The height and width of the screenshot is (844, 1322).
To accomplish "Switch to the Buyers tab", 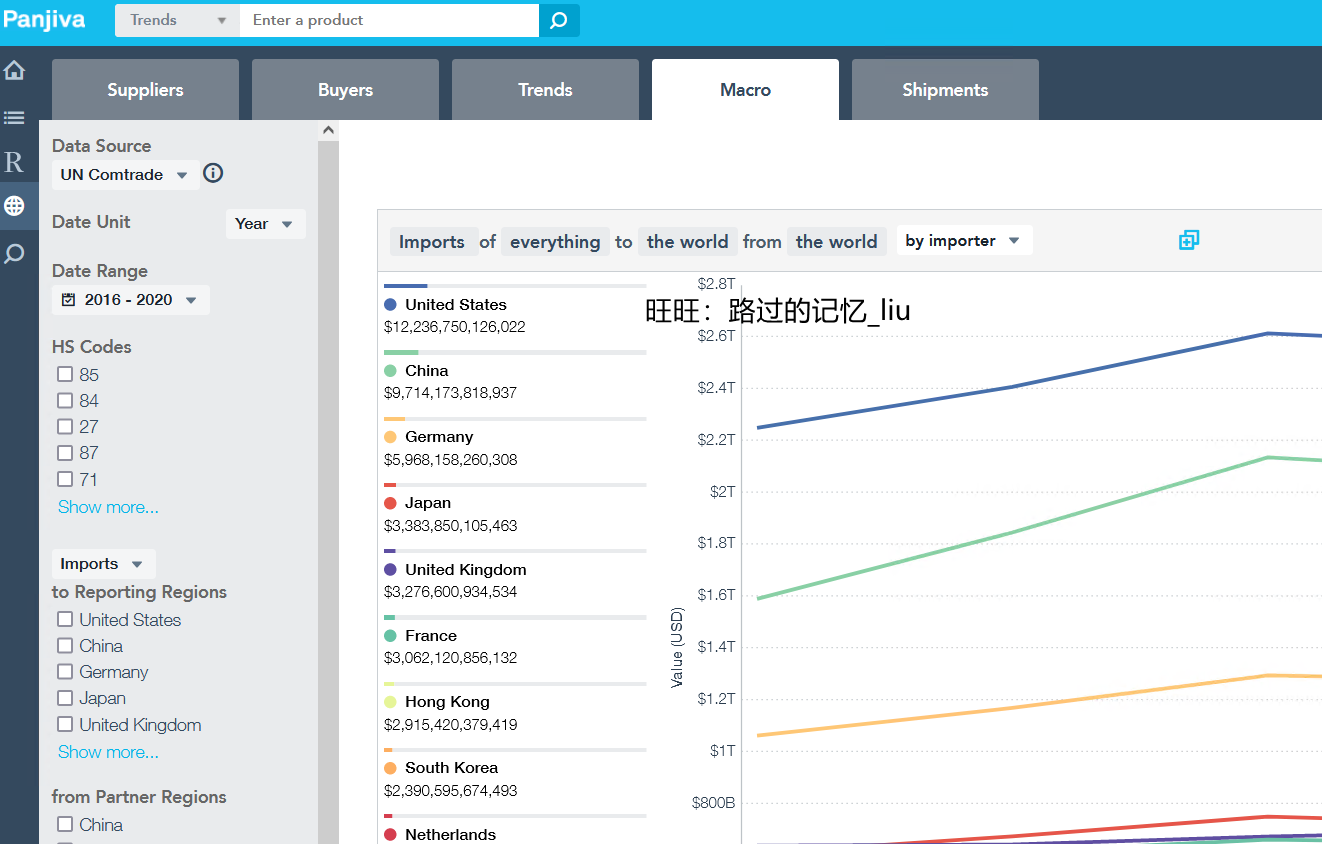I will click(345, 90).
